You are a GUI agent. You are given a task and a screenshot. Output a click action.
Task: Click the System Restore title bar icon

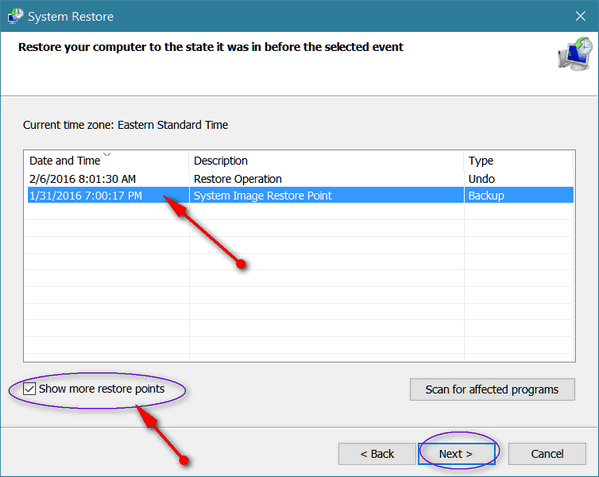point(15,16)
